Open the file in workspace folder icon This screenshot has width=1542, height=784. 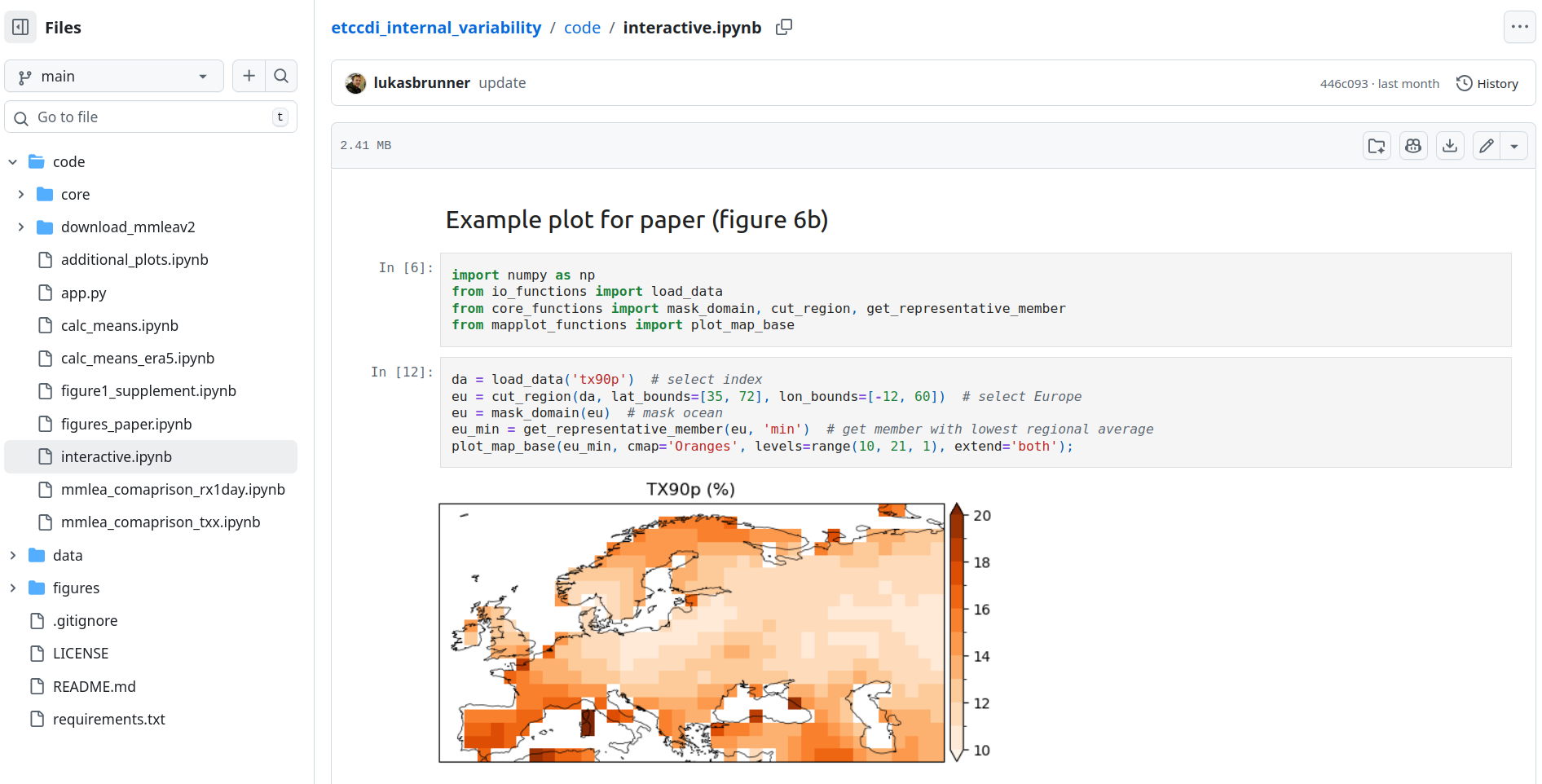pos(1377,146)
